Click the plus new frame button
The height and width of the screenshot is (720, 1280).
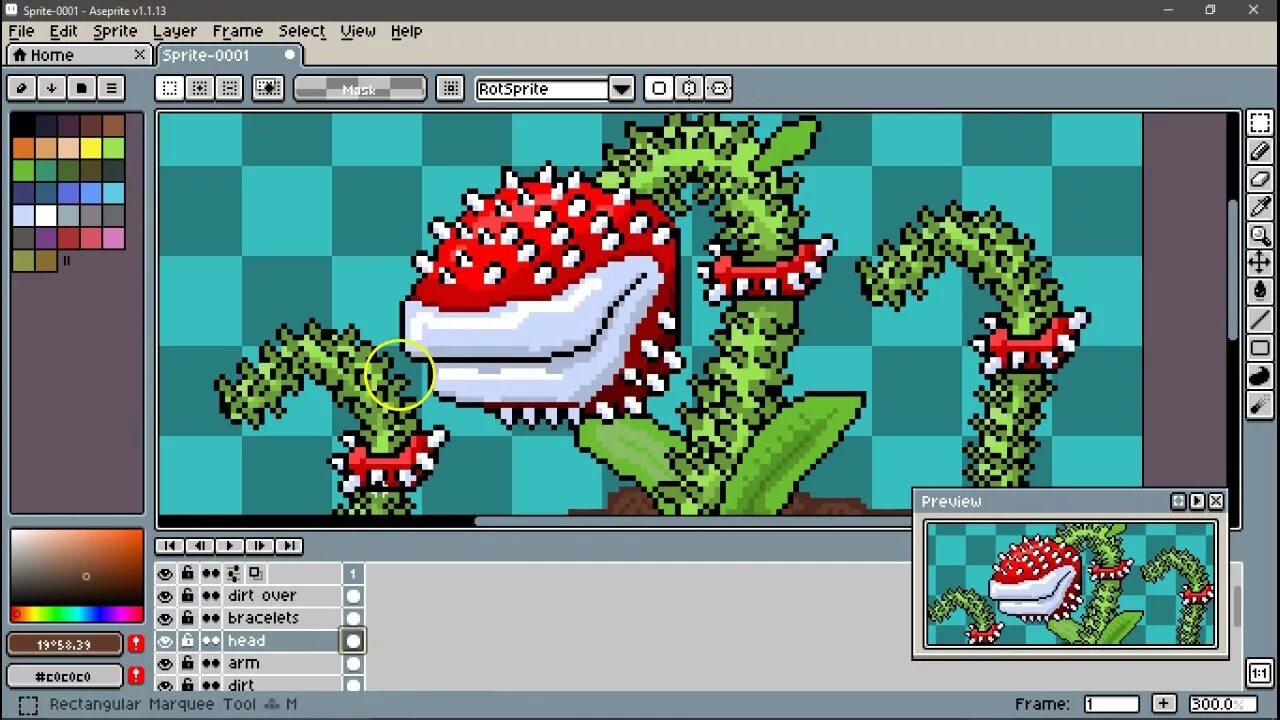[x=1163, y=704]
